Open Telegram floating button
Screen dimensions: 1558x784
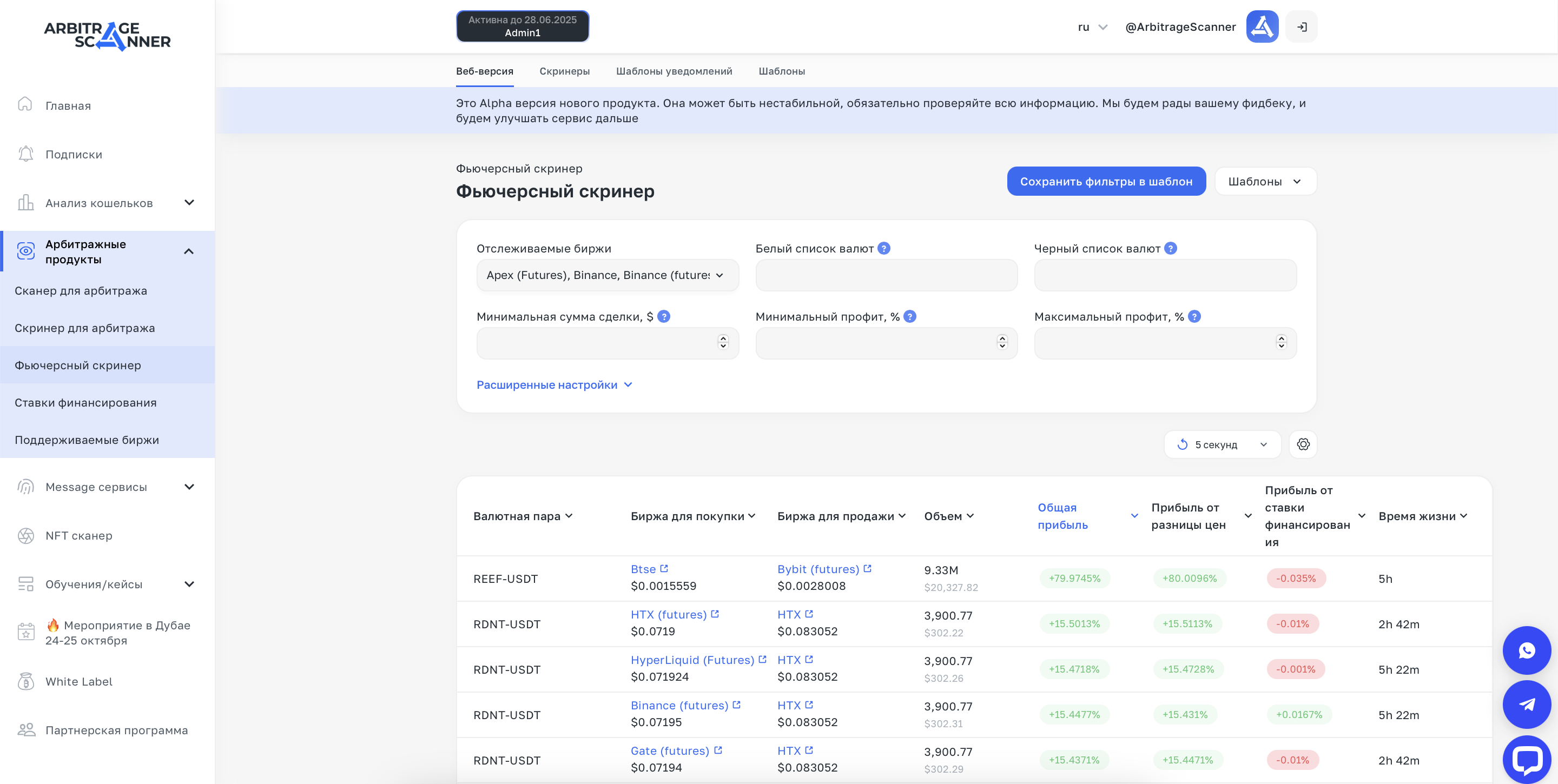pos(1527,704)
